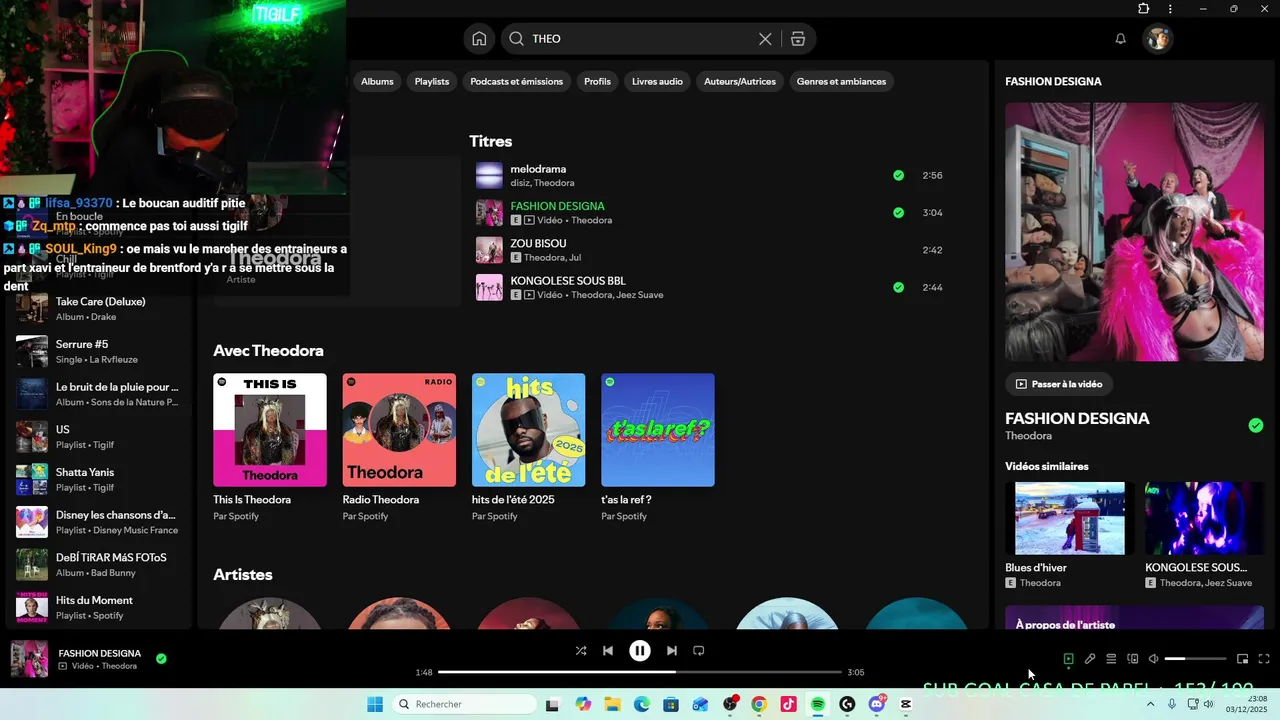Click the now playing cover art thumbnail
Screen dimensions: 1280x720
(29, 659)
